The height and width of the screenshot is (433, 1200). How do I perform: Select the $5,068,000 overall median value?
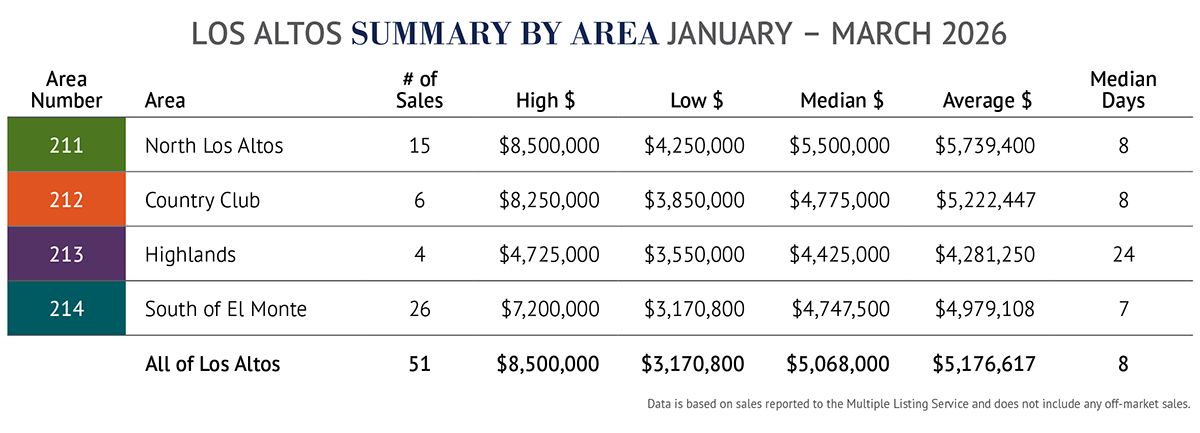pos(838,364)
